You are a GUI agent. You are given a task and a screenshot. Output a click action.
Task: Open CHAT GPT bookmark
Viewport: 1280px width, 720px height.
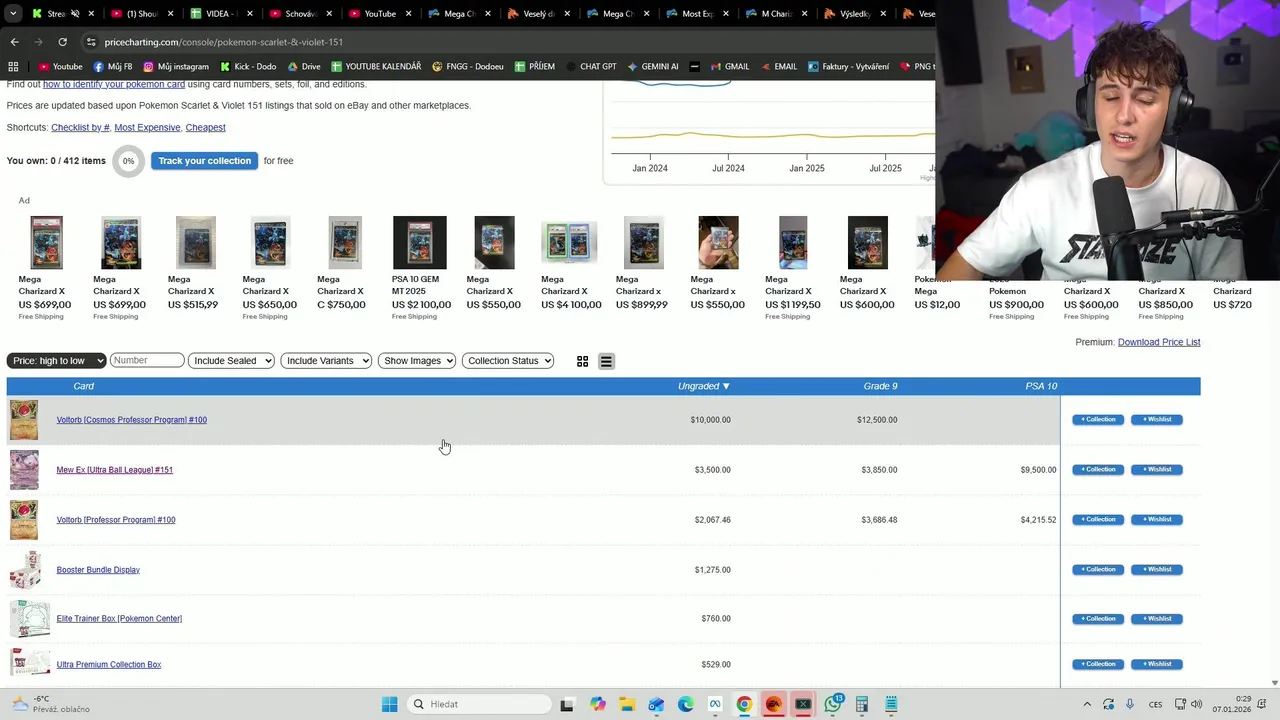591,66
